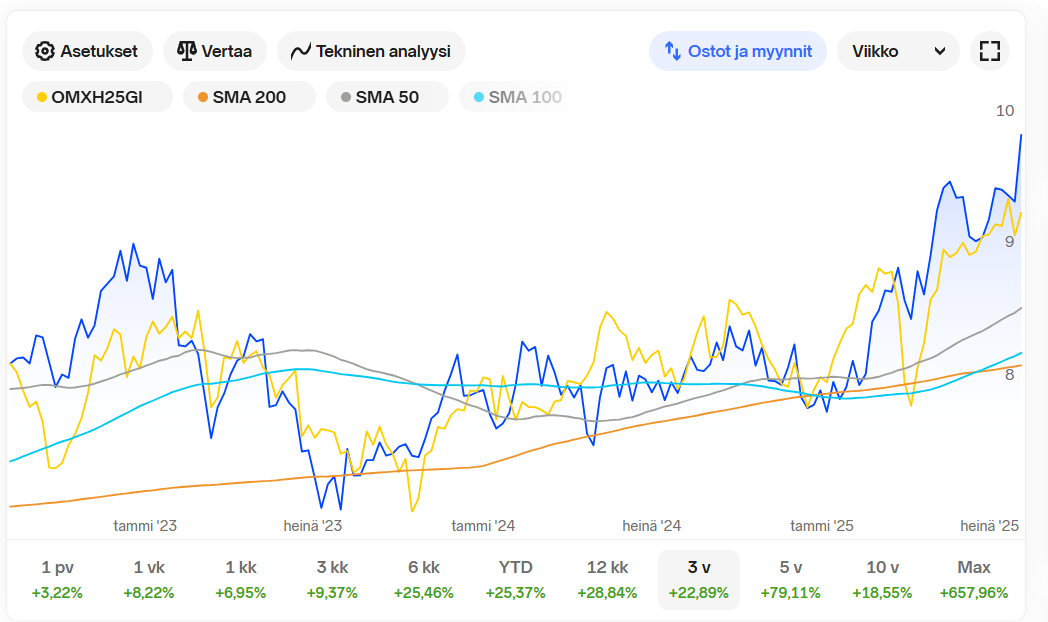
Task: Show the Max time range
Action: [x=973, y=579]
